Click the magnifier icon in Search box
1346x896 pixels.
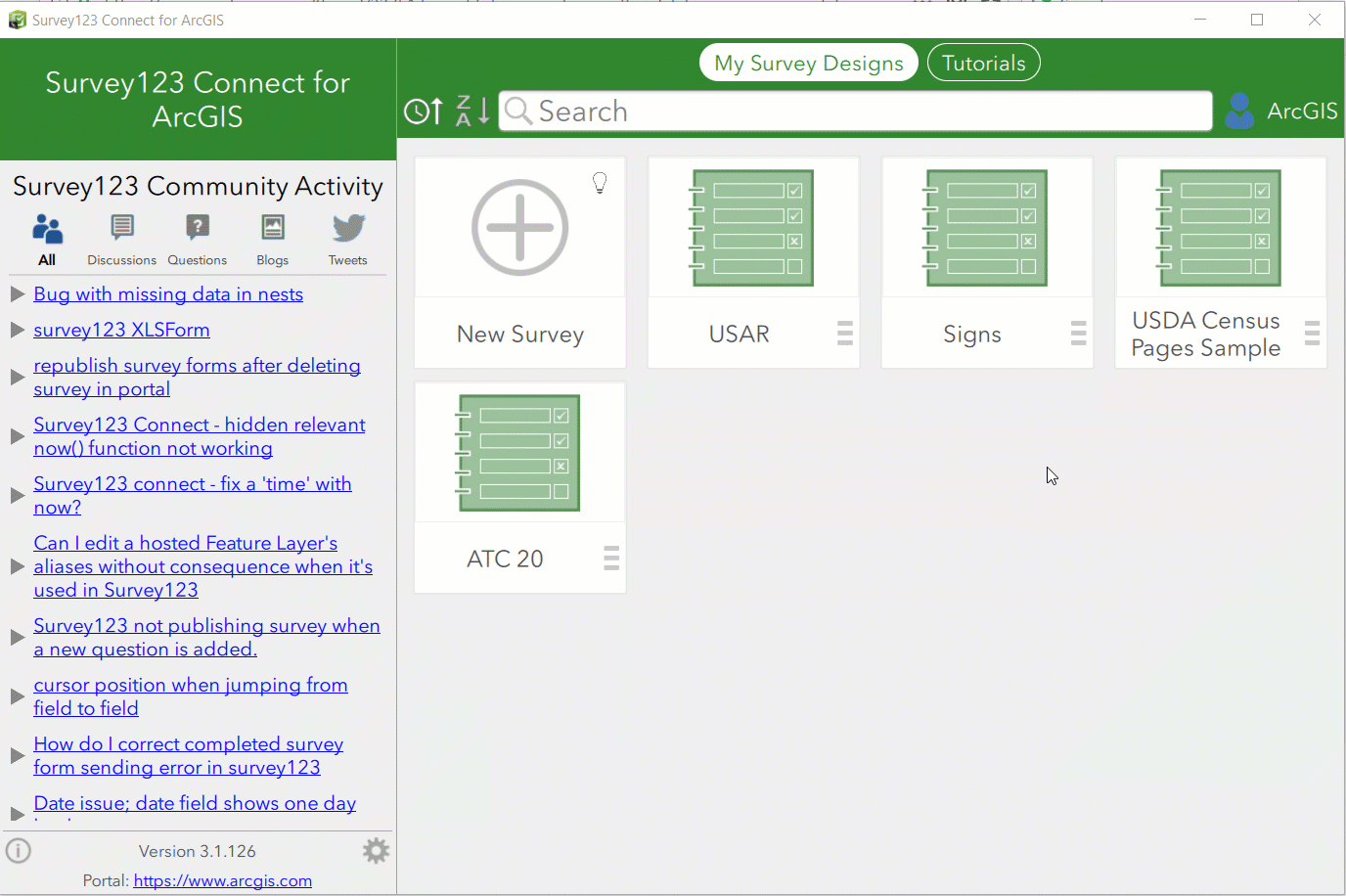(x=518, y=111)
